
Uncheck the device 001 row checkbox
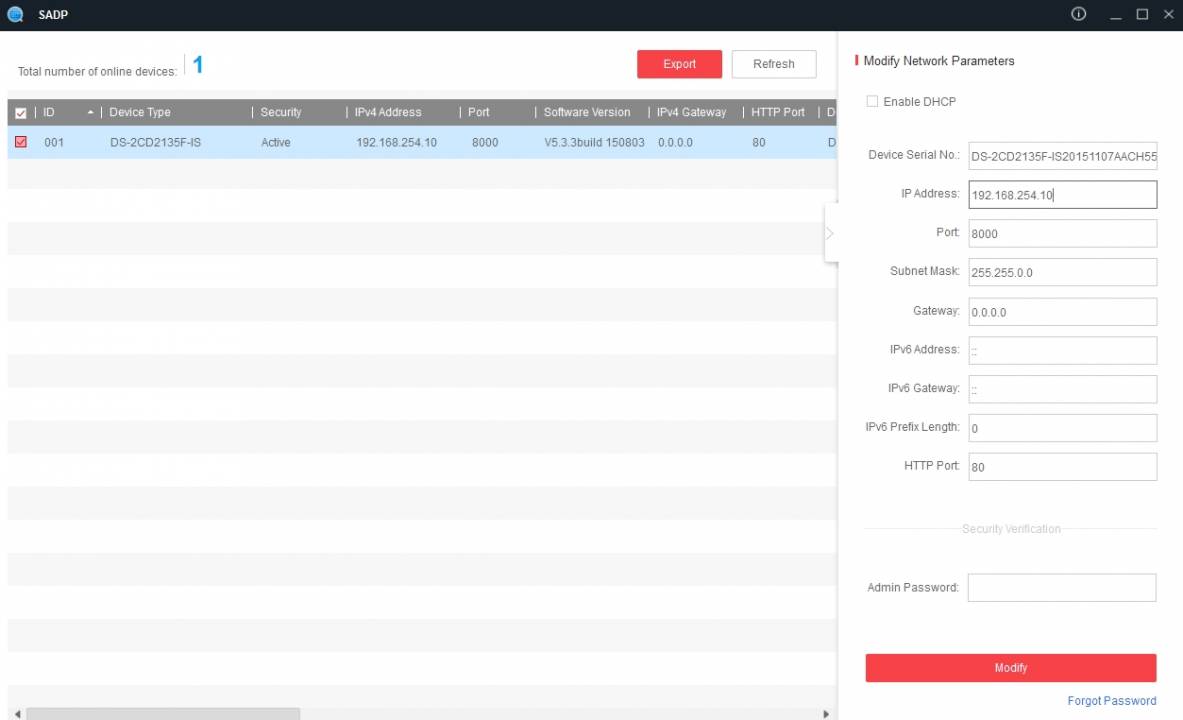tap(21, 142)
